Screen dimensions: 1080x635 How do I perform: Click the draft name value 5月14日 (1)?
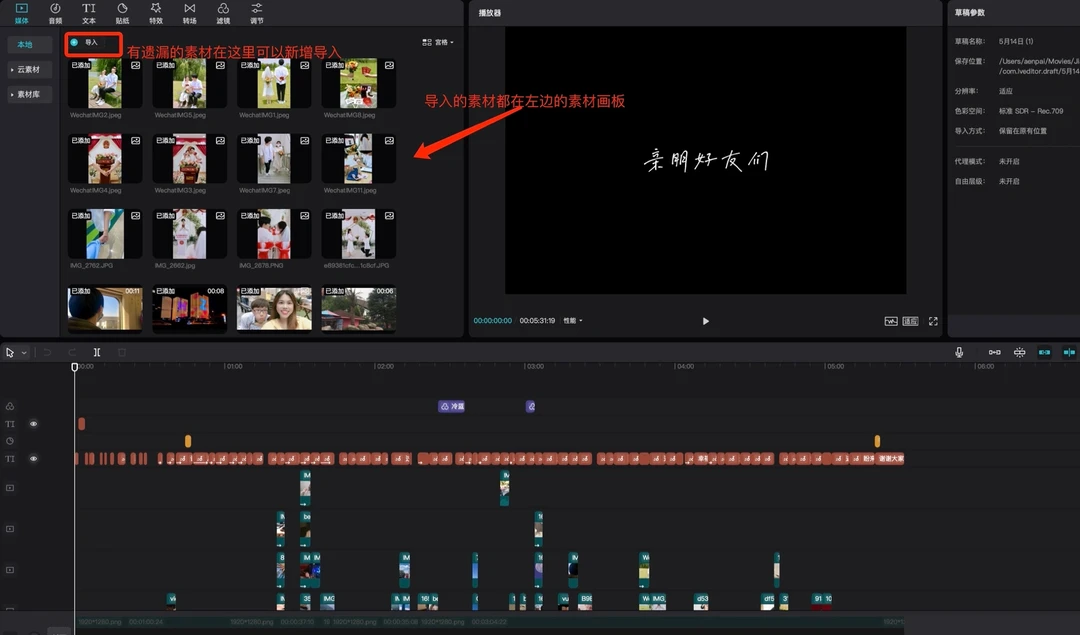(1015, 41)
